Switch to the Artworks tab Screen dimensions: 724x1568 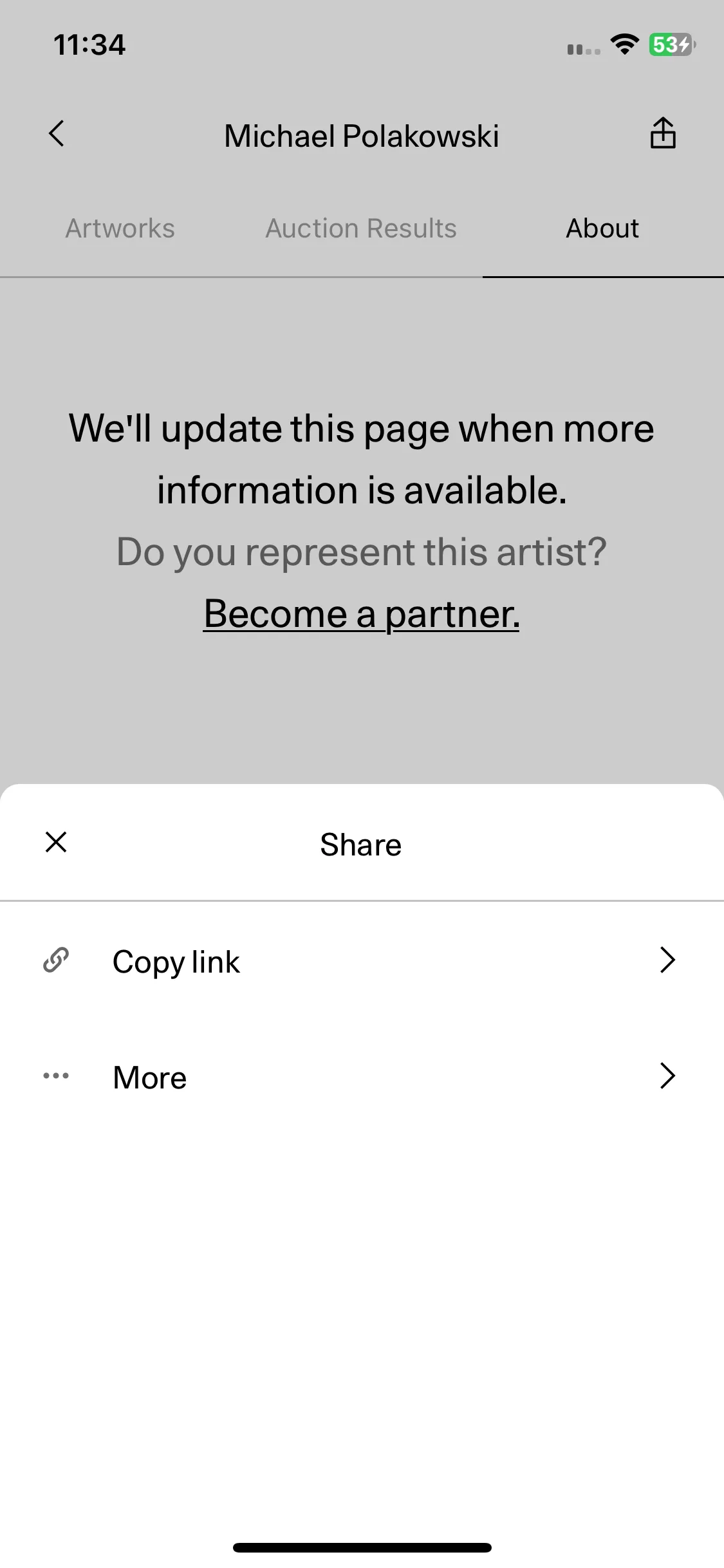click(120, 229)
